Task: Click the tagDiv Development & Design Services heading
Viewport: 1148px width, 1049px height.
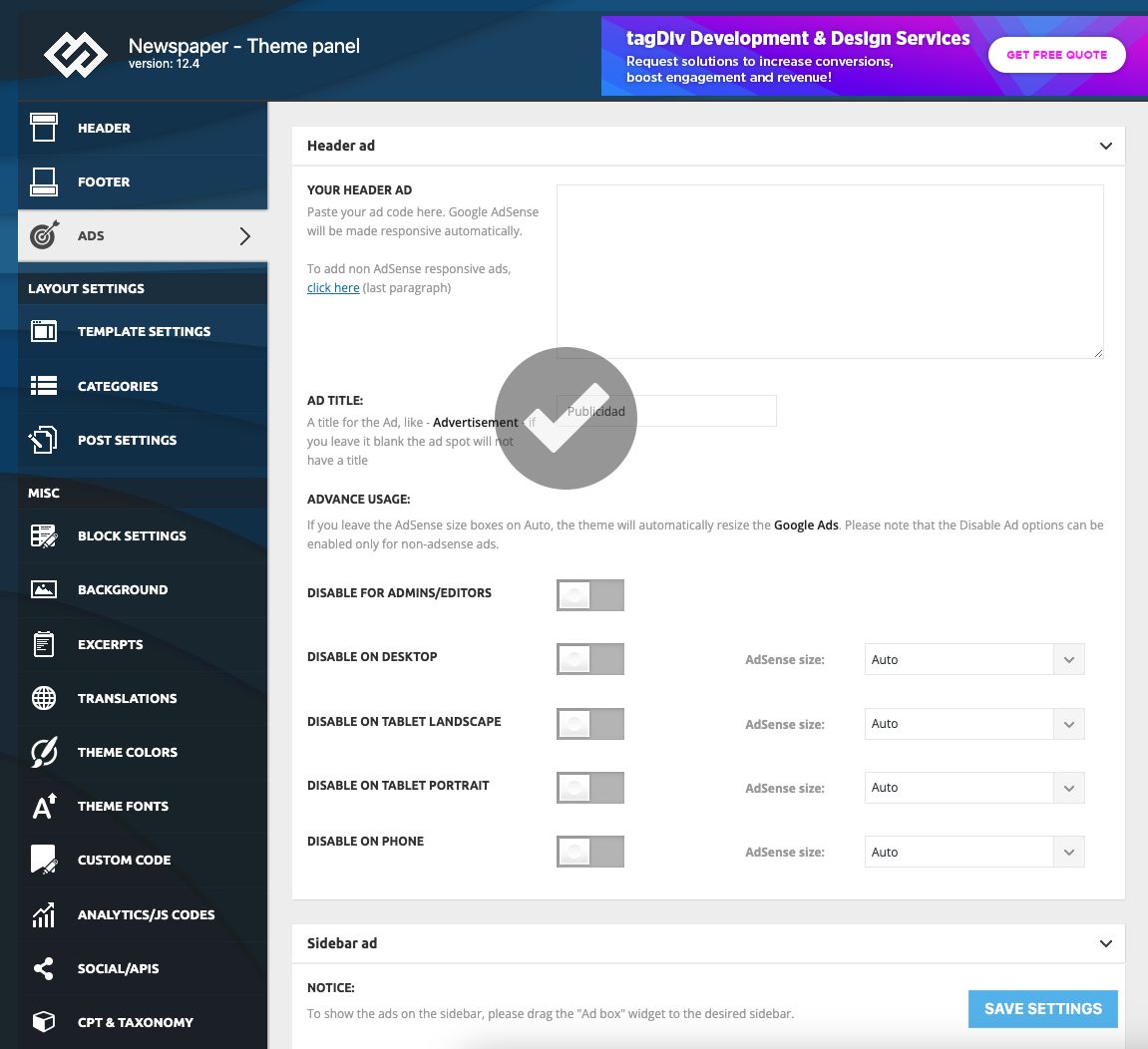Action: 798,38
